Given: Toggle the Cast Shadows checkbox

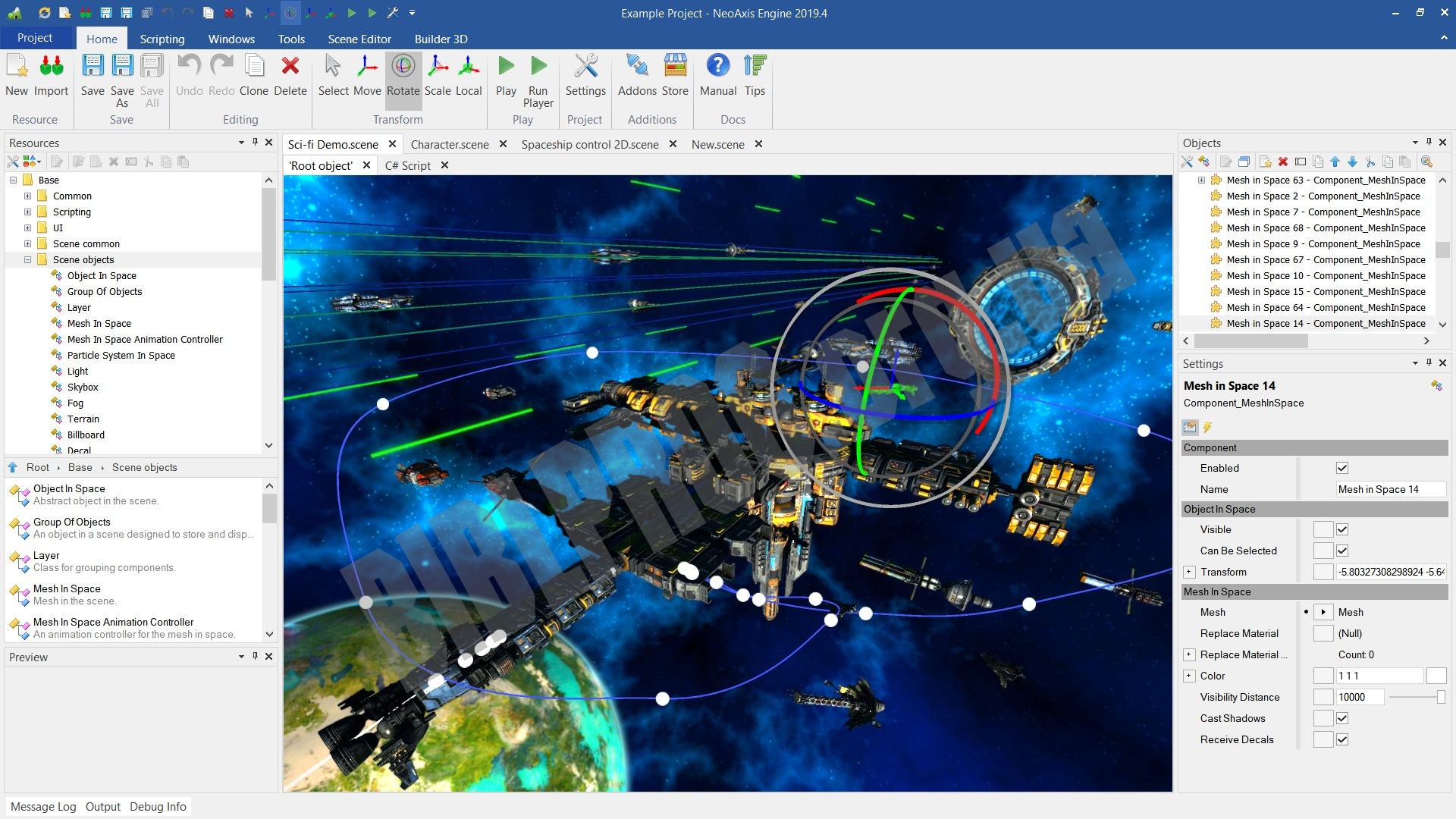Looking at the screenshot, I should (x=1342, y=718).
